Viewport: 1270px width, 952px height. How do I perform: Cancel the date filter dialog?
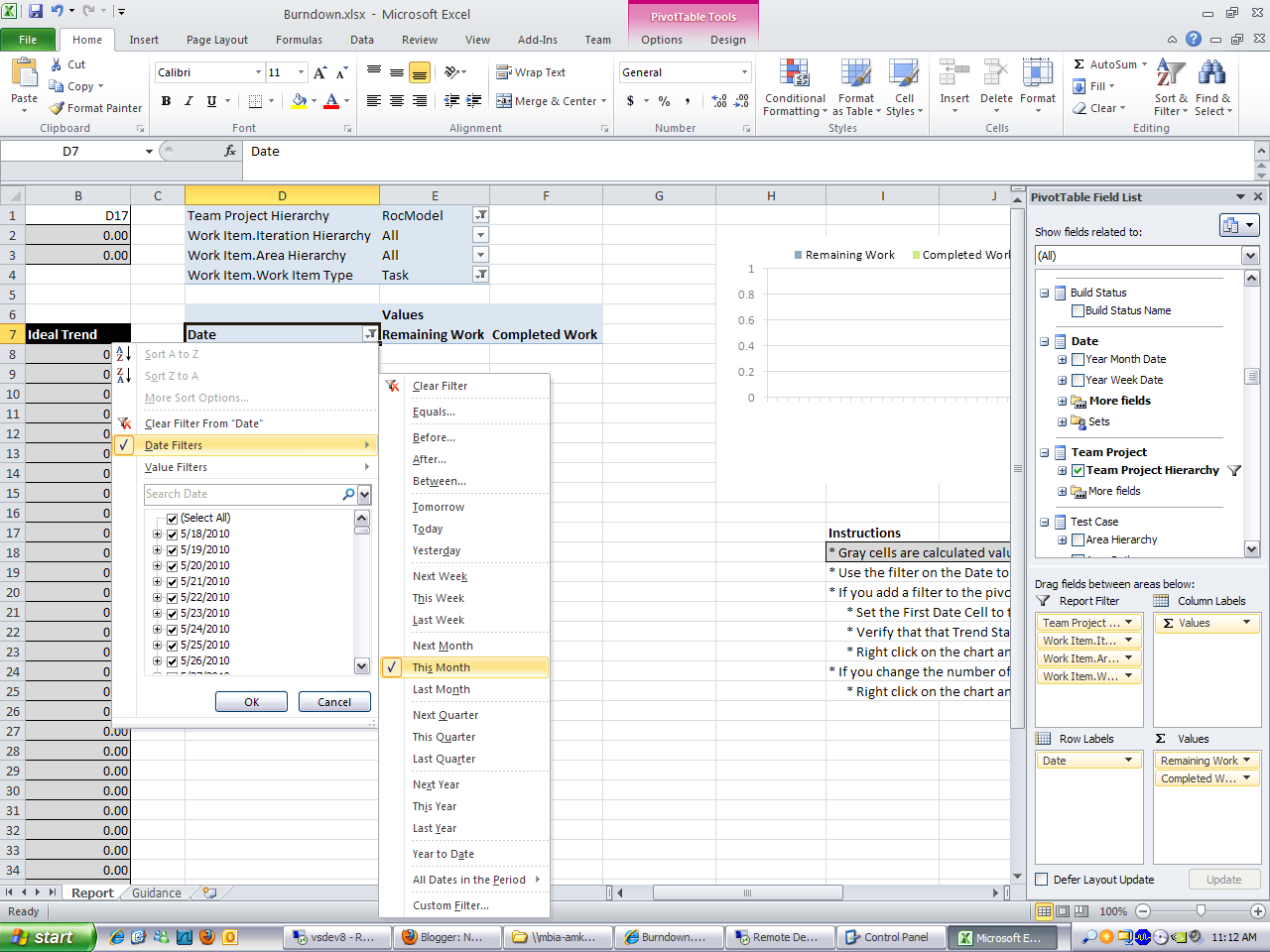[x=334, y=701]
